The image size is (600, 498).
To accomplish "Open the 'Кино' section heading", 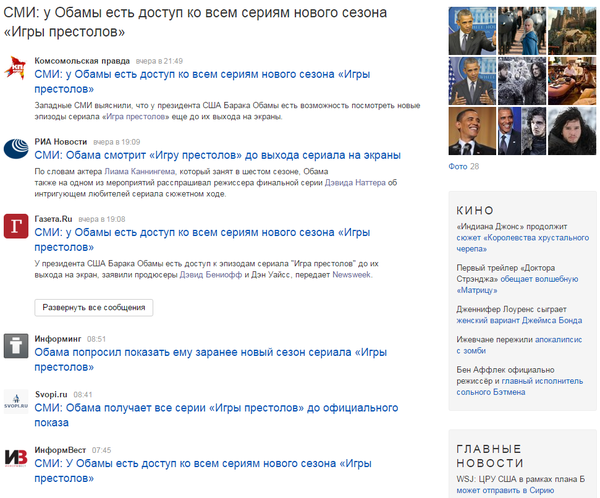I will pos(475,210).
